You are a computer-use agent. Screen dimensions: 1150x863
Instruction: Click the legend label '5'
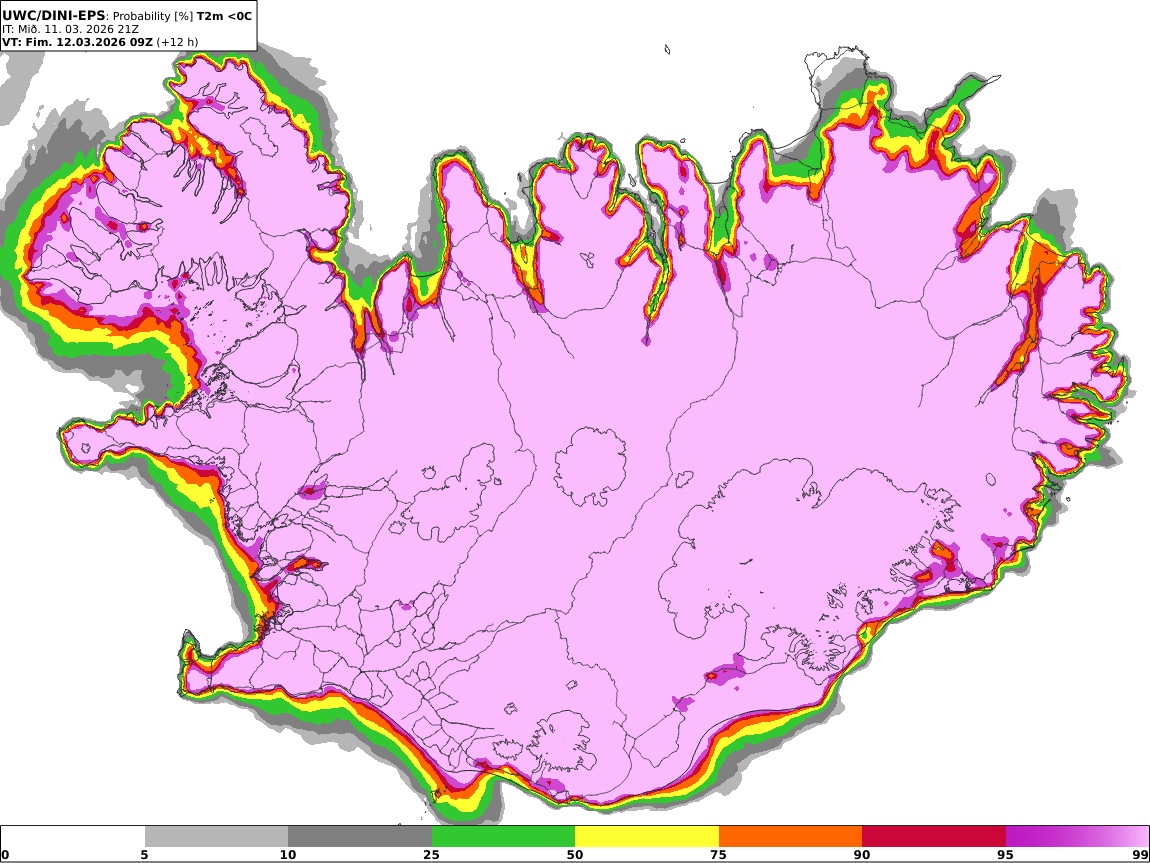click(144, 855)
